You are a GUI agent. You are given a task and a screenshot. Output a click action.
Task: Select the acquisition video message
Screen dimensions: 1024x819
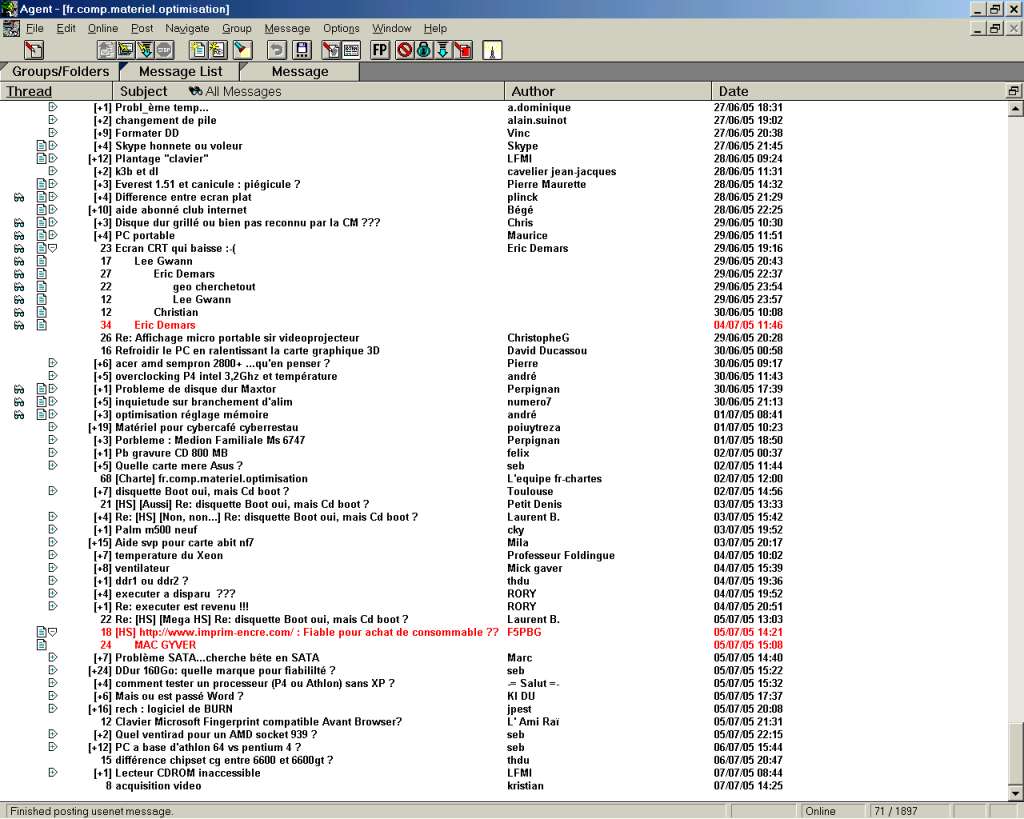click(x=158, y=786)
